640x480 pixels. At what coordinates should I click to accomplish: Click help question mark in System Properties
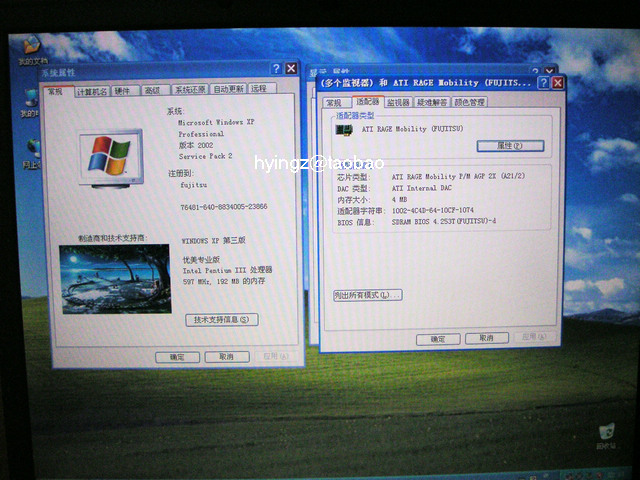click(276, 68)
